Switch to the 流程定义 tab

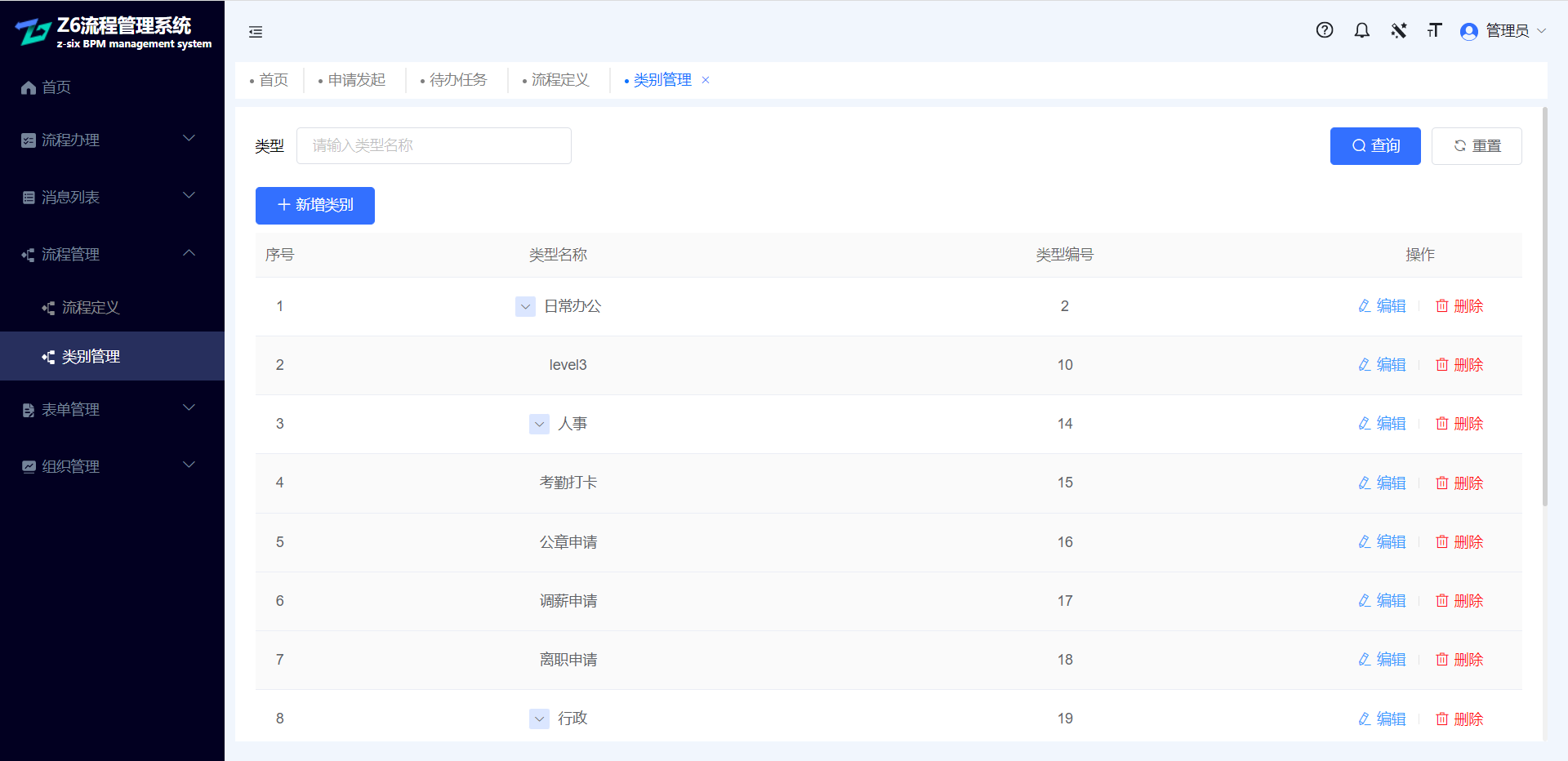coord(555,80)
